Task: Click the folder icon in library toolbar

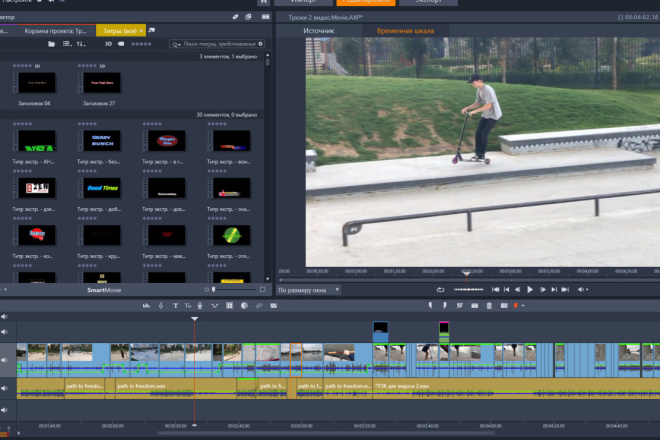Action: coord(51,44)
